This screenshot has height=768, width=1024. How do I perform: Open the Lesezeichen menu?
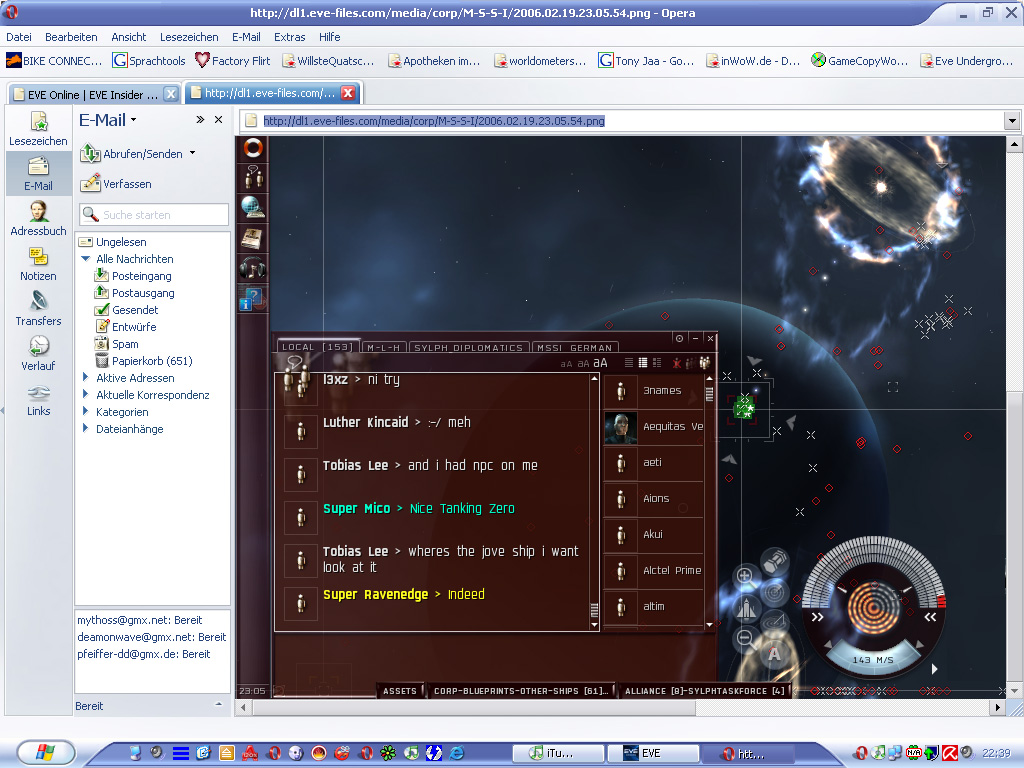189,37
